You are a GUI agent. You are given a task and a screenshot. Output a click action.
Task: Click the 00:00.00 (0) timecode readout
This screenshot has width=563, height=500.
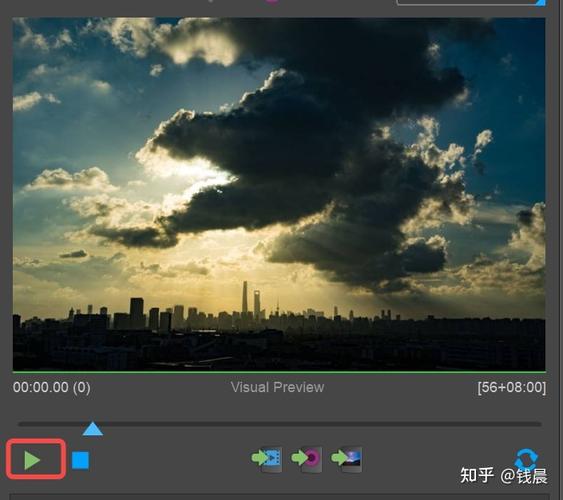pos(52,387)
